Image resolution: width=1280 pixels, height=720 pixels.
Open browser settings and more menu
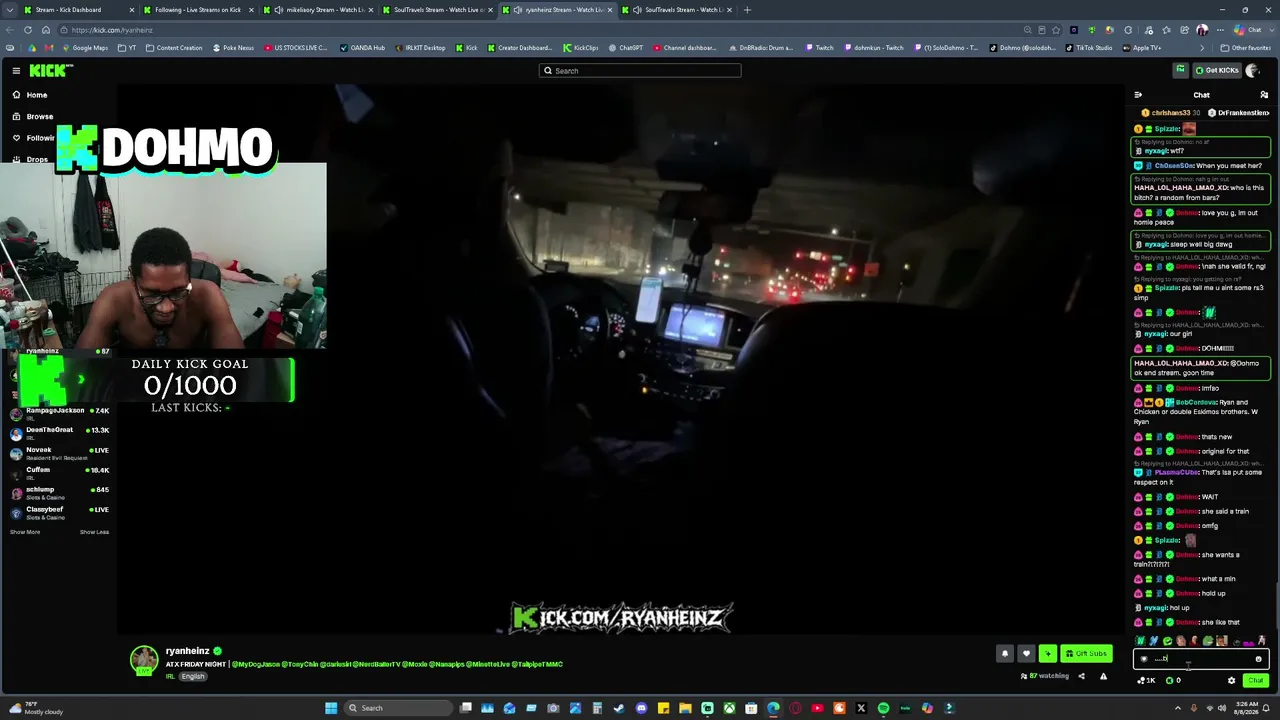coord(1220,30)
